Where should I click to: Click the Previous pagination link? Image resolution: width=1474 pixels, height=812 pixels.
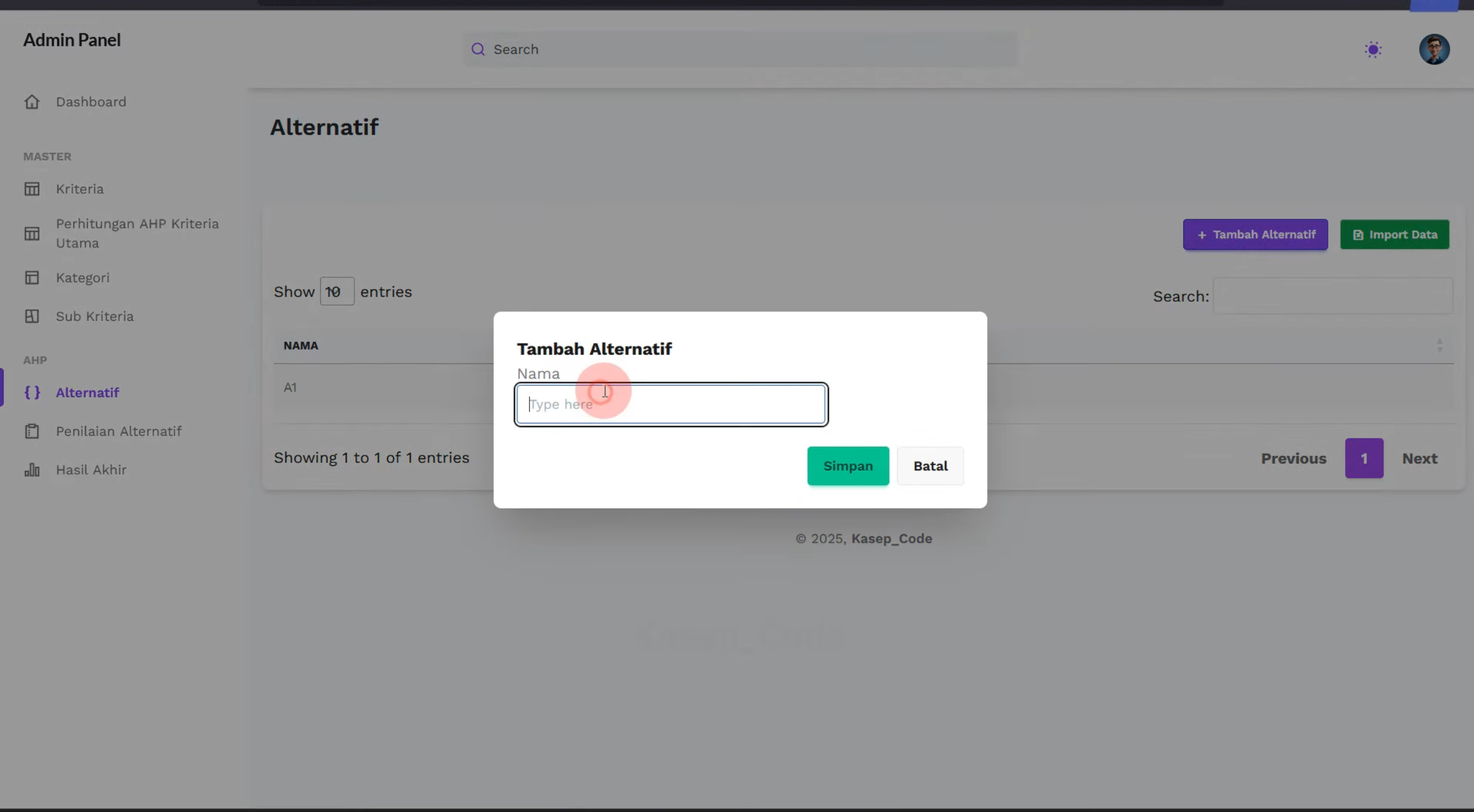[1293, 458]
